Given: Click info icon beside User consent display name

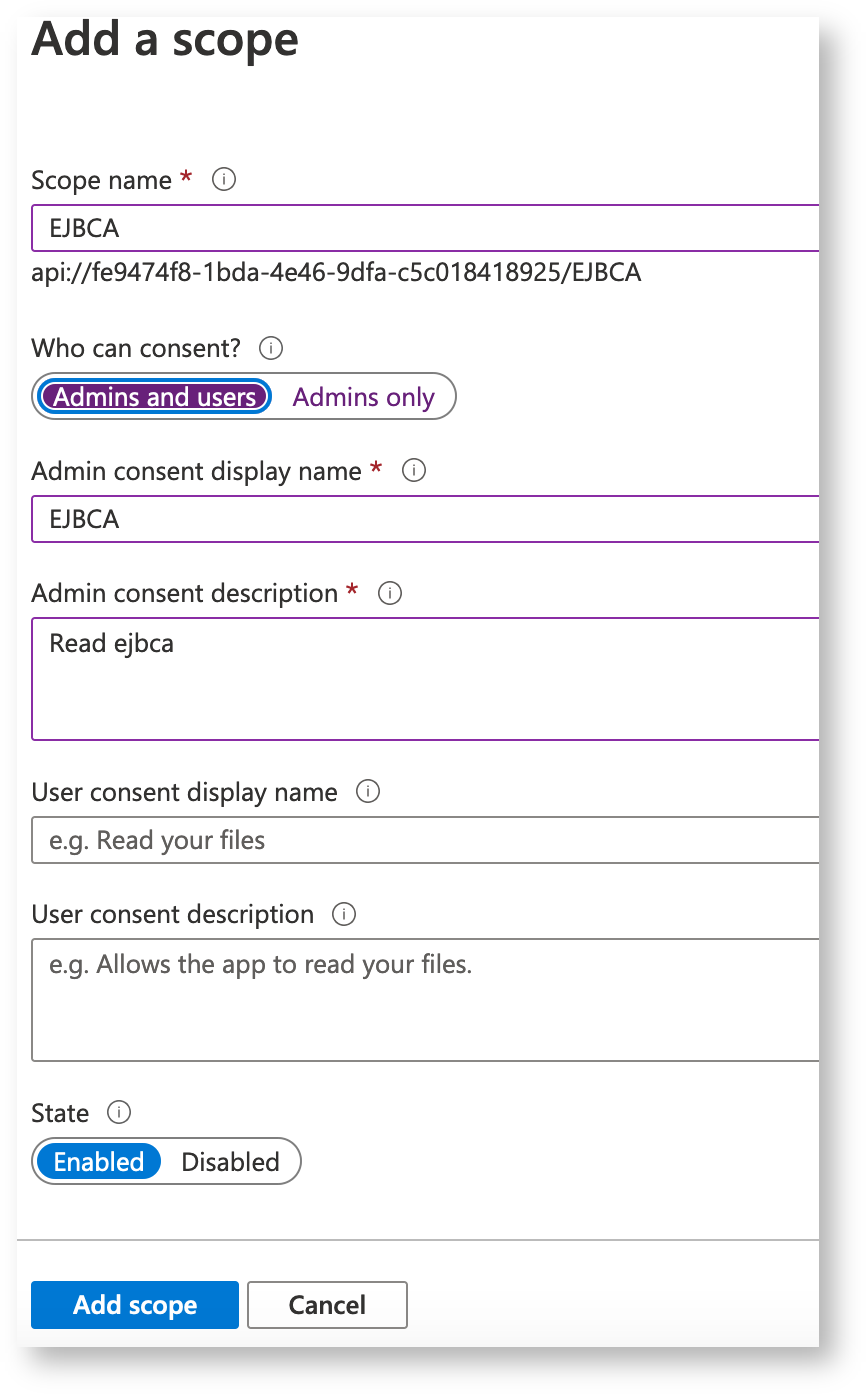Looking at the screenshot, I should (368, 792).
